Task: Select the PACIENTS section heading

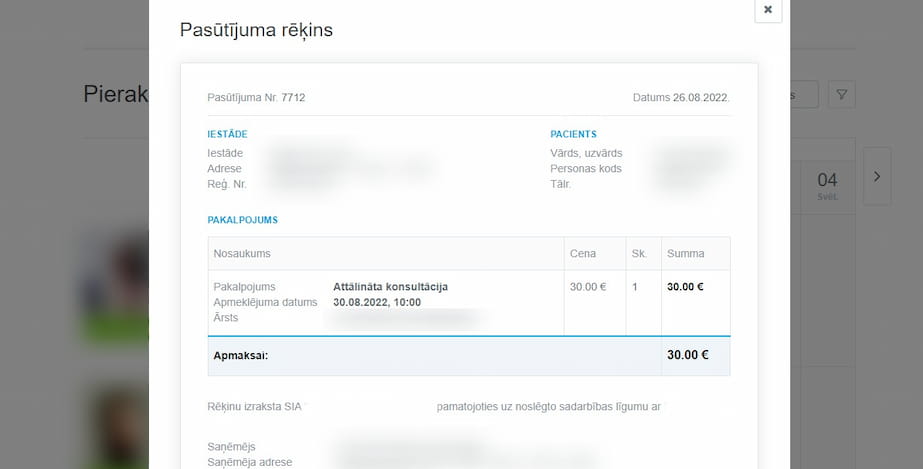Action: 573,134
